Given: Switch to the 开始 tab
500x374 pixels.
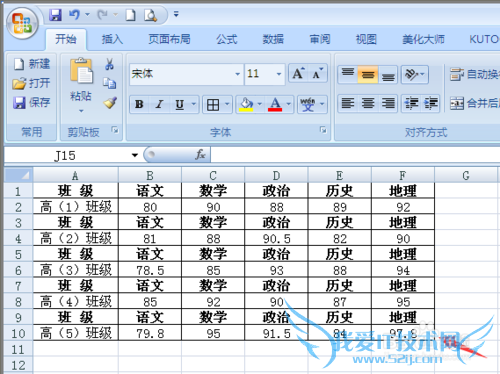Looking at the screenshot, I should coord(66,39).
